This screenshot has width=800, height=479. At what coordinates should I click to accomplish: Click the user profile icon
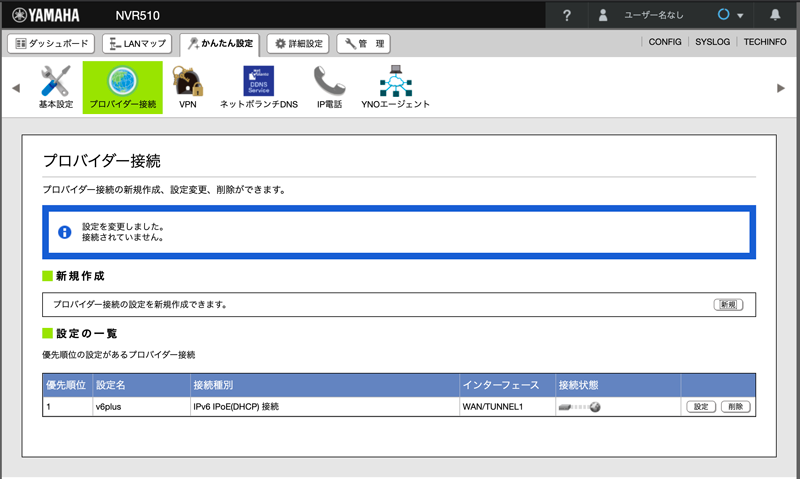tap(603, 15)
